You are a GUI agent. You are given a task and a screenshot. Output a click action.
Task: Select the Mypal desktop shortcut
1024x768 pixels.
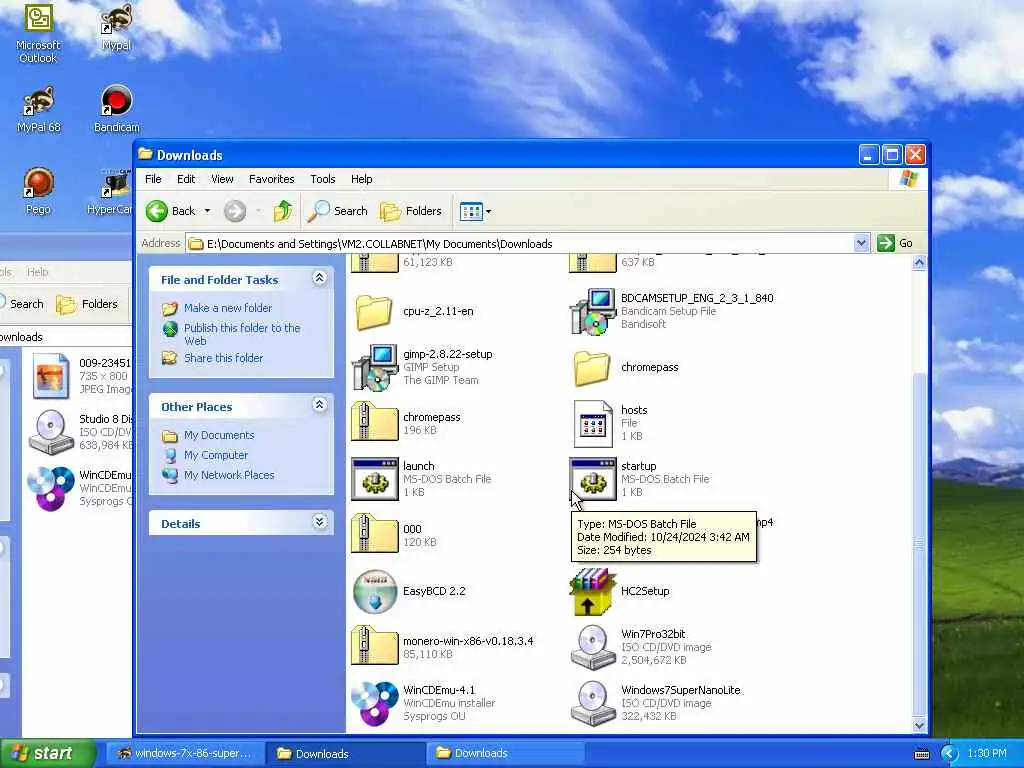116,27
